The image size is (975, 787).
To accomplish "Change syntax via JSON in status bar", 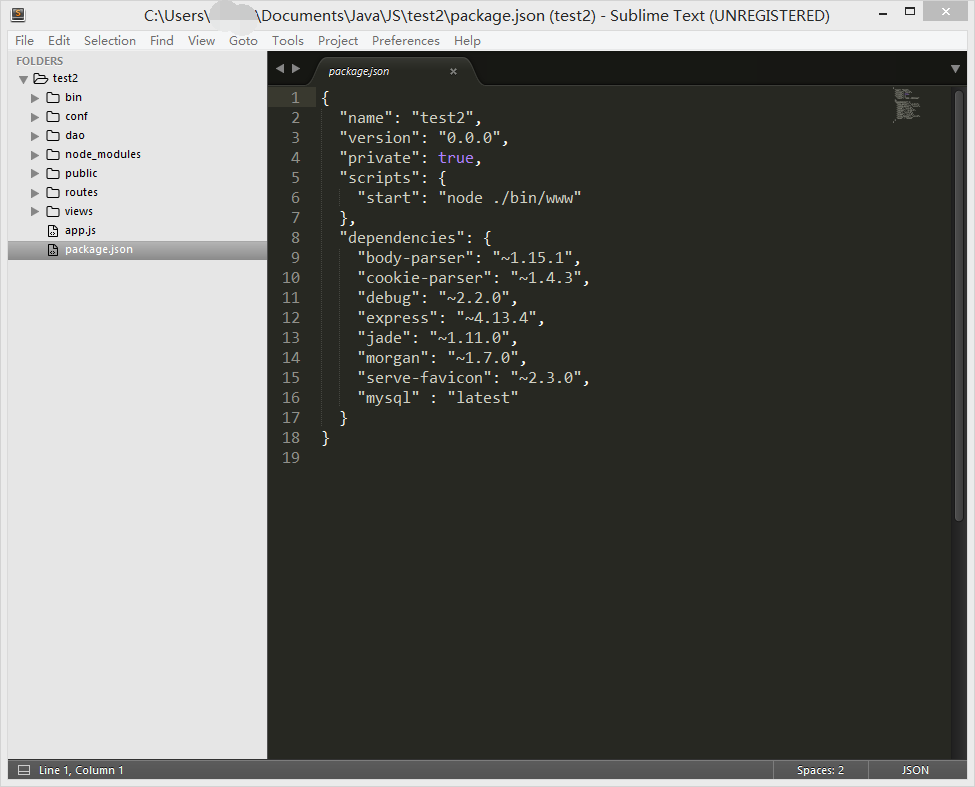I will (915, 770).
